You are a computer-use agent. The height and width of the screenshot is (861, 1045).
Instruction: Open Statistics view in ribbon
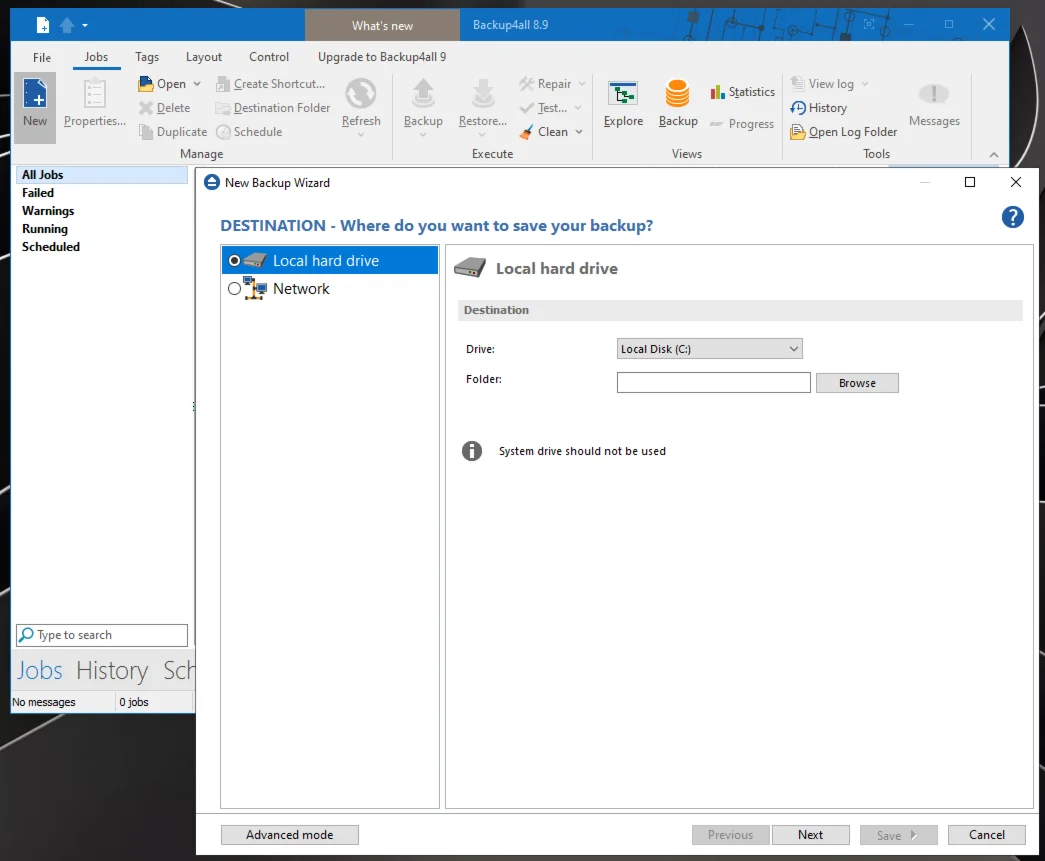click(x=742, y=92)
